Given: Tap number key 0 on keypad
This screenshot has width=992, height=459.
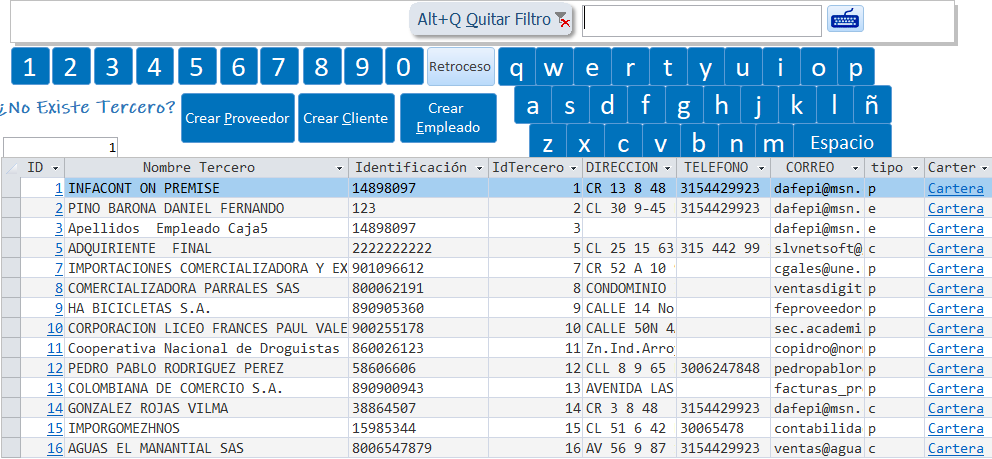Looking at the screenshot, I should tap(404, 66).
